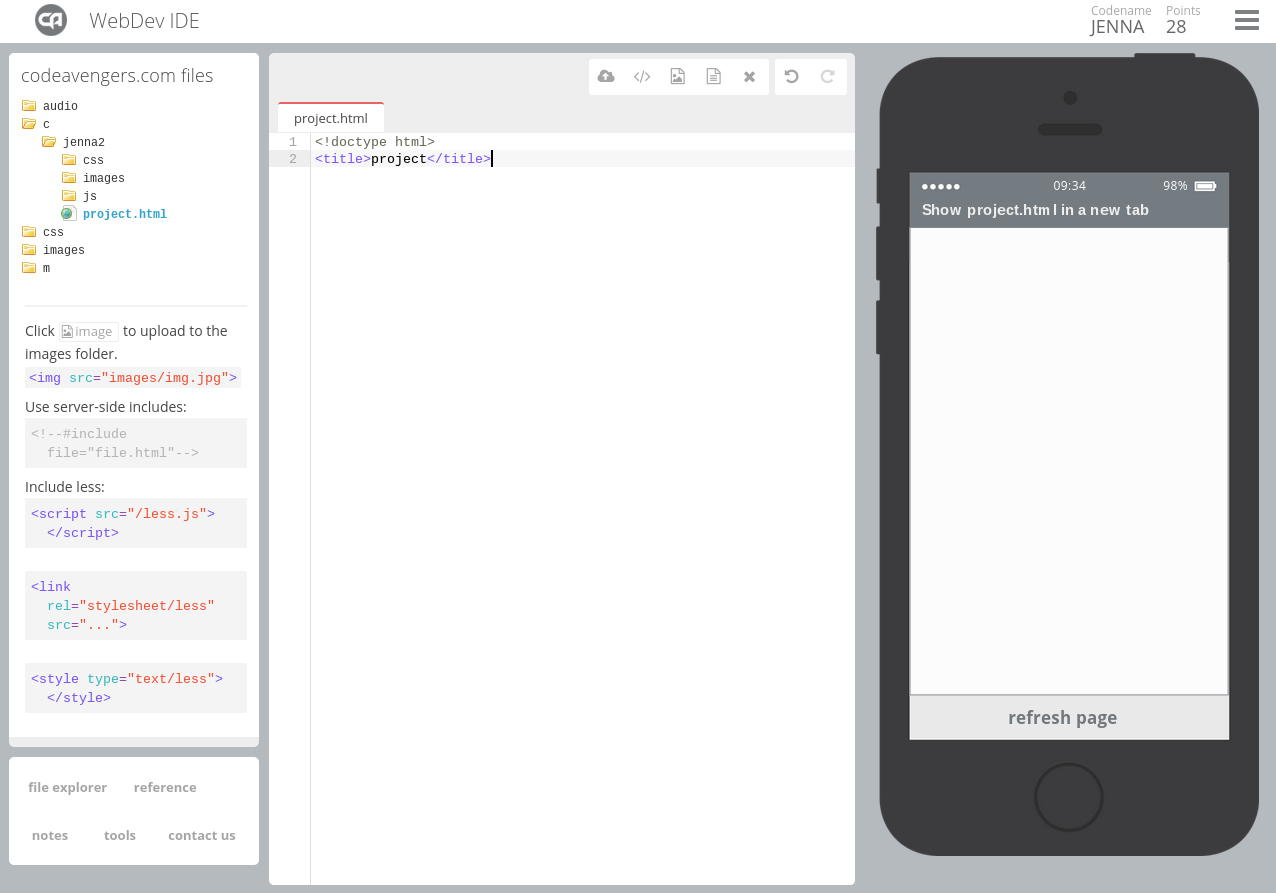
Task: Collapse the jenna2 folder
Action: tap(82, 142)
